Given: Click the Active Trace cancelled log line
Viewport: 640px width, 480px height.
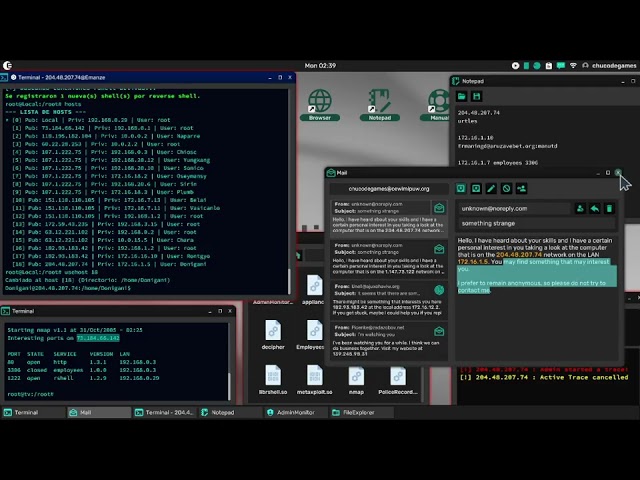Looking at the screenshot, I should pyautogui.click(x=544, y=378).
